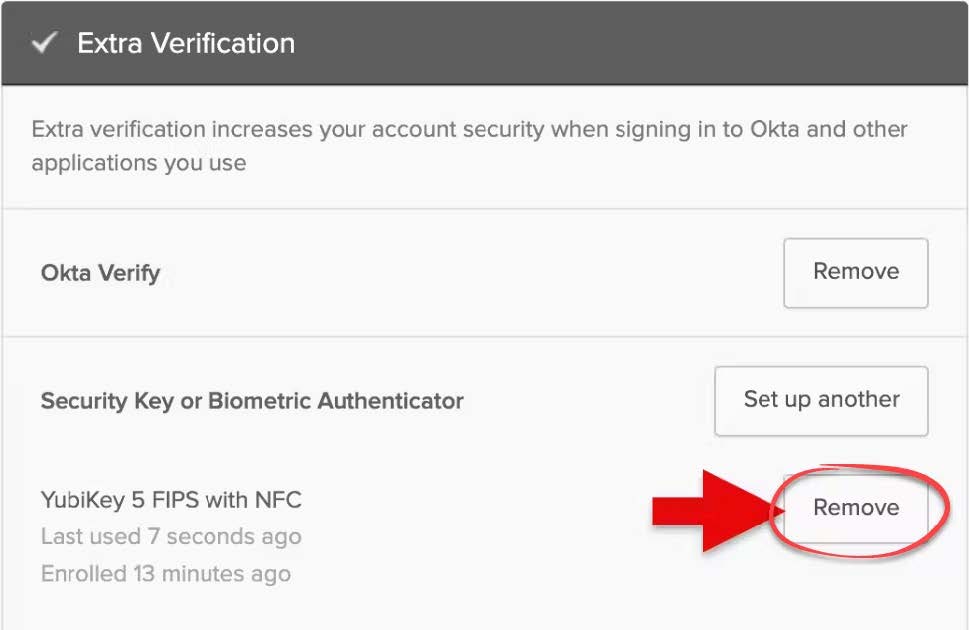
Task: Click the red arrow pointing at Remove
Action: pos(712,510)
